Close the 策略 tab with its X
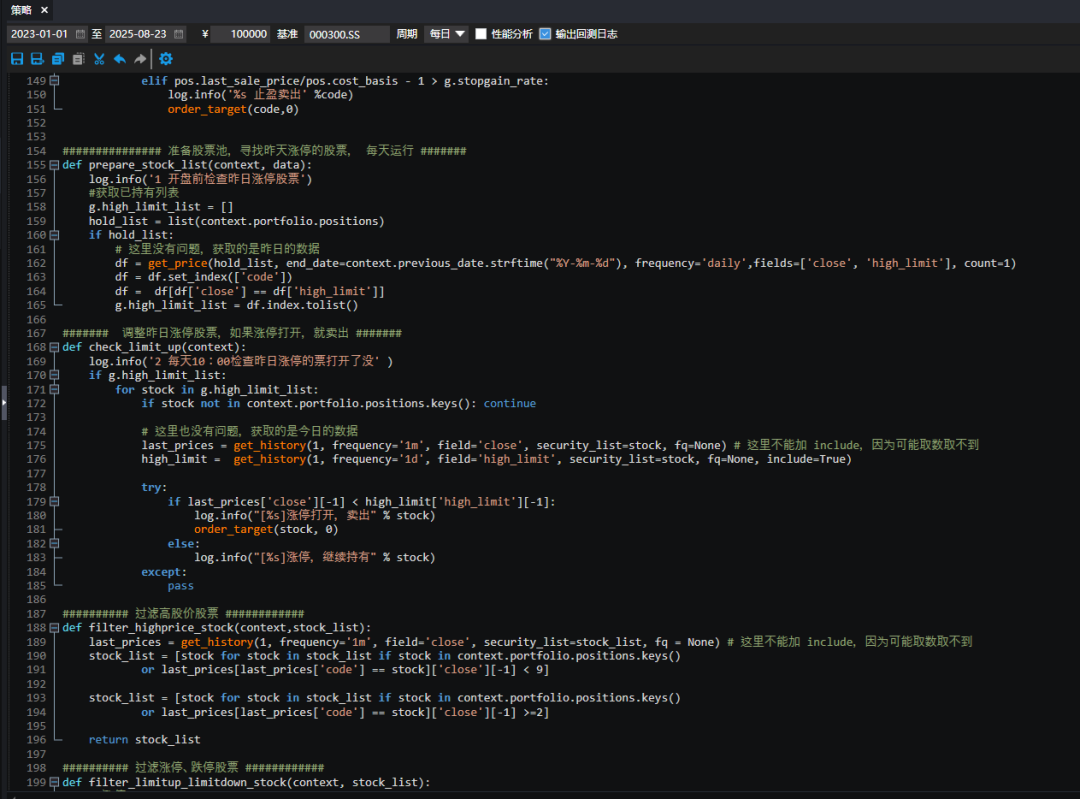This screenshot has width=1080, height=799. pyautogui.click(x=44, y=10)
